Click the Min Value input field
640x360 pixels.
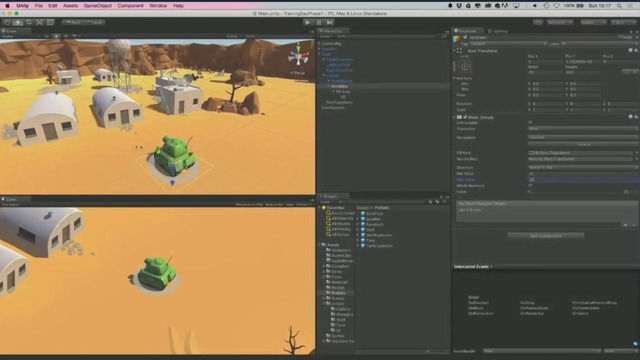coord(583,173)
